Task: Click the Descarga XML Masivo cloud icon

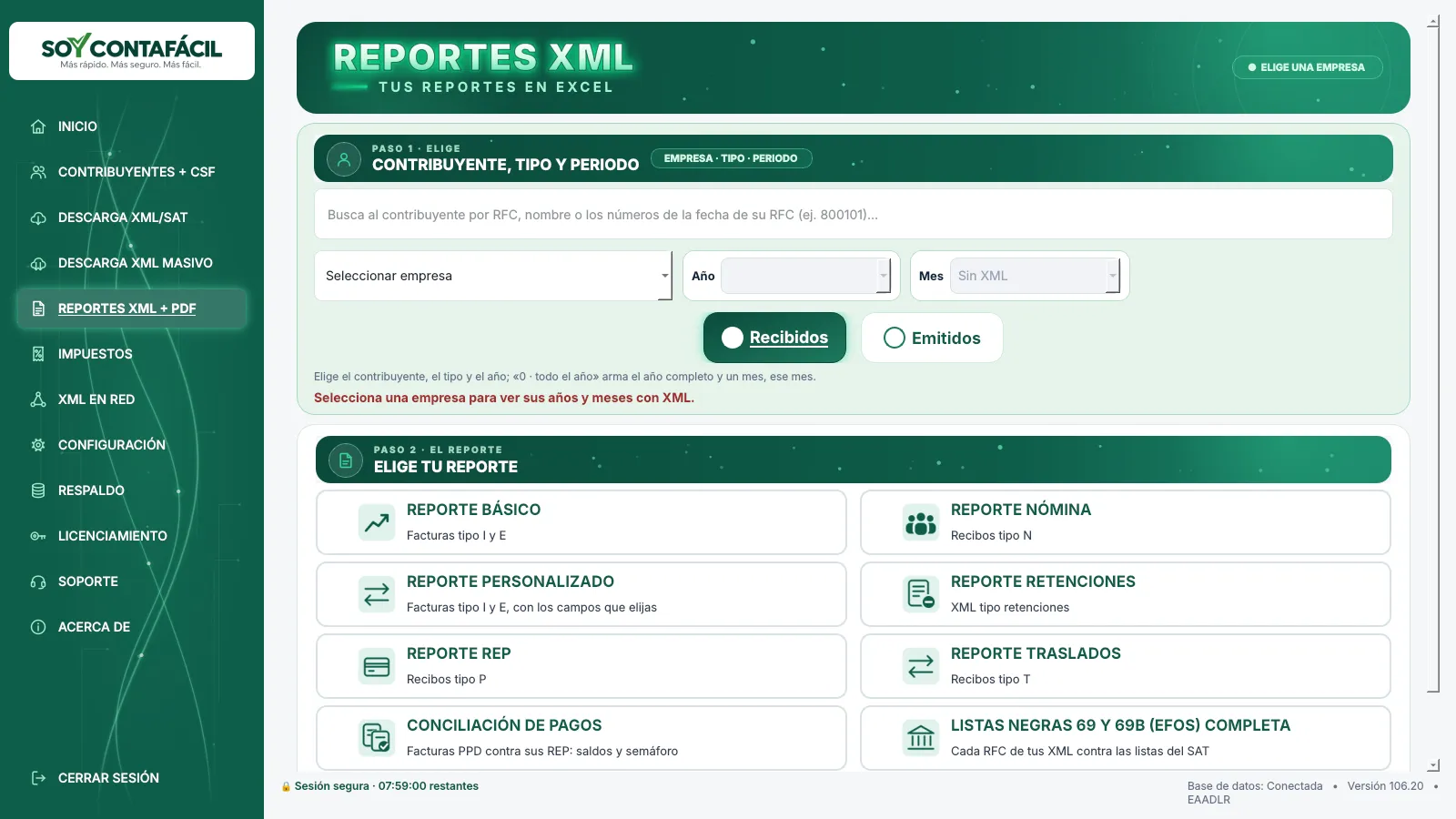Action: coord(38,263)
